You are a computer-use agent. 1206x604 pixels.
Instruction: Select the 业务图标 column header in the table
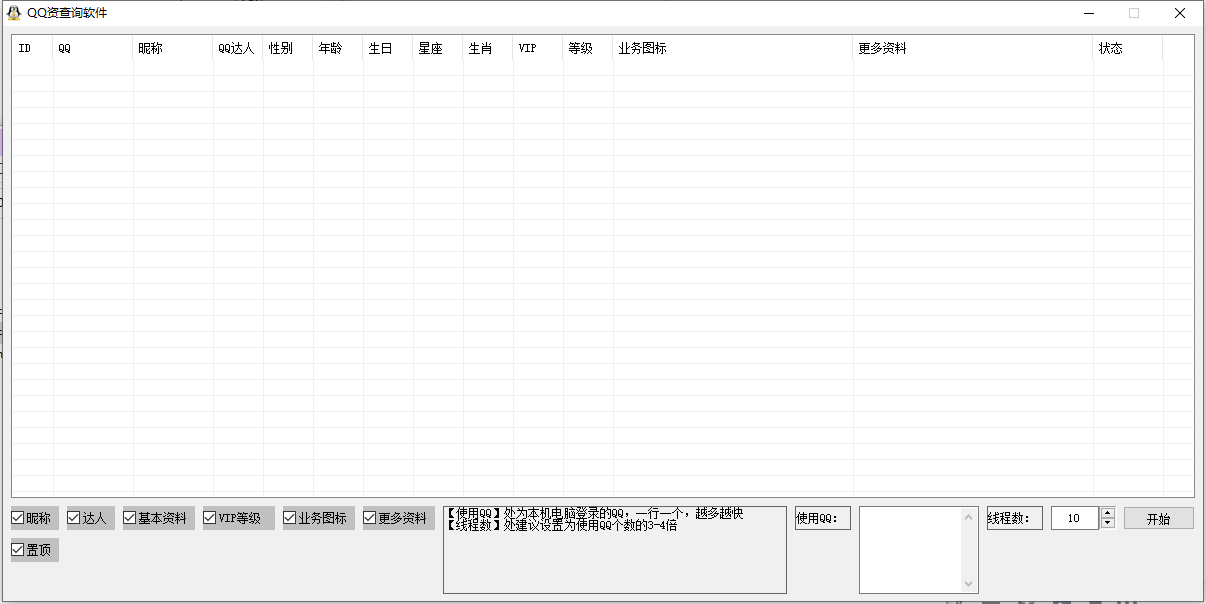coord(733,48)
